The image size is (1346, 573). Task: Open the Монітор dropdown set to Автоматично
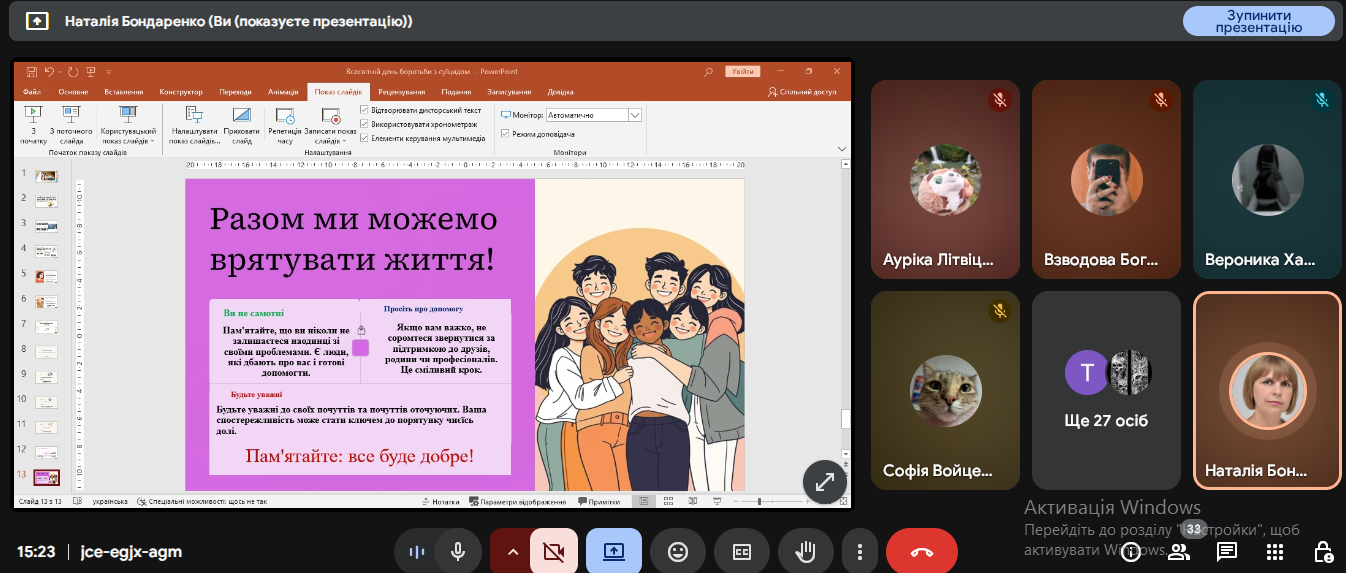(635, 115)
